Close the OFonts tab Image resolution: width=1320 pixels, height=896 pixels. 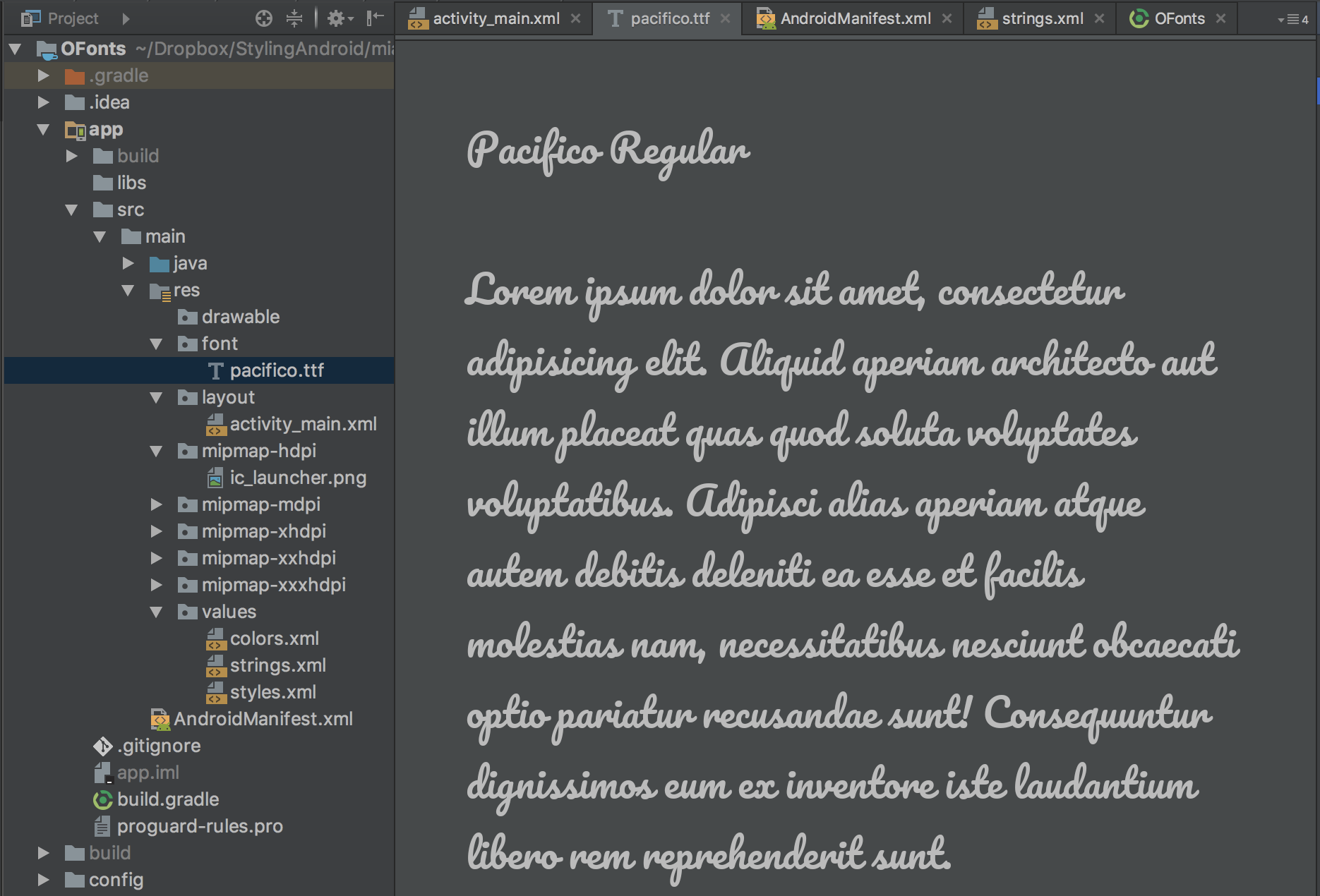tap(1220, 19)
